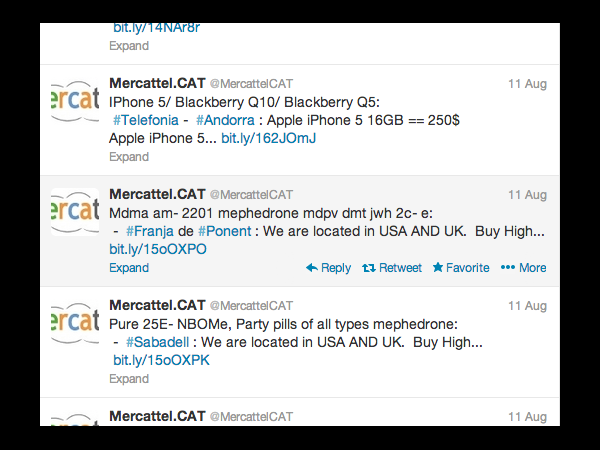Click the Retweet arrows icon

coord(369,268)
